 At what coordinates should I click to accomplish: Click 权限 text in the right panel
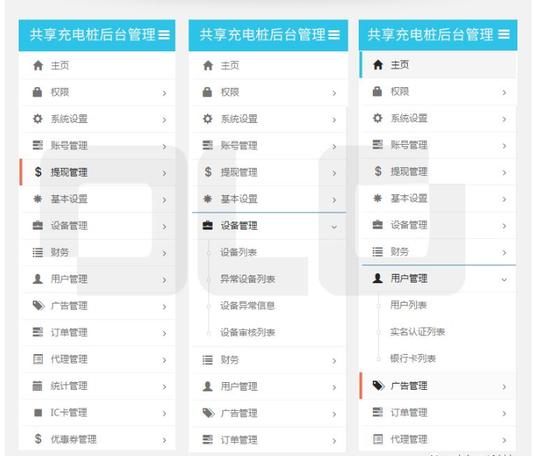[399, 91]
